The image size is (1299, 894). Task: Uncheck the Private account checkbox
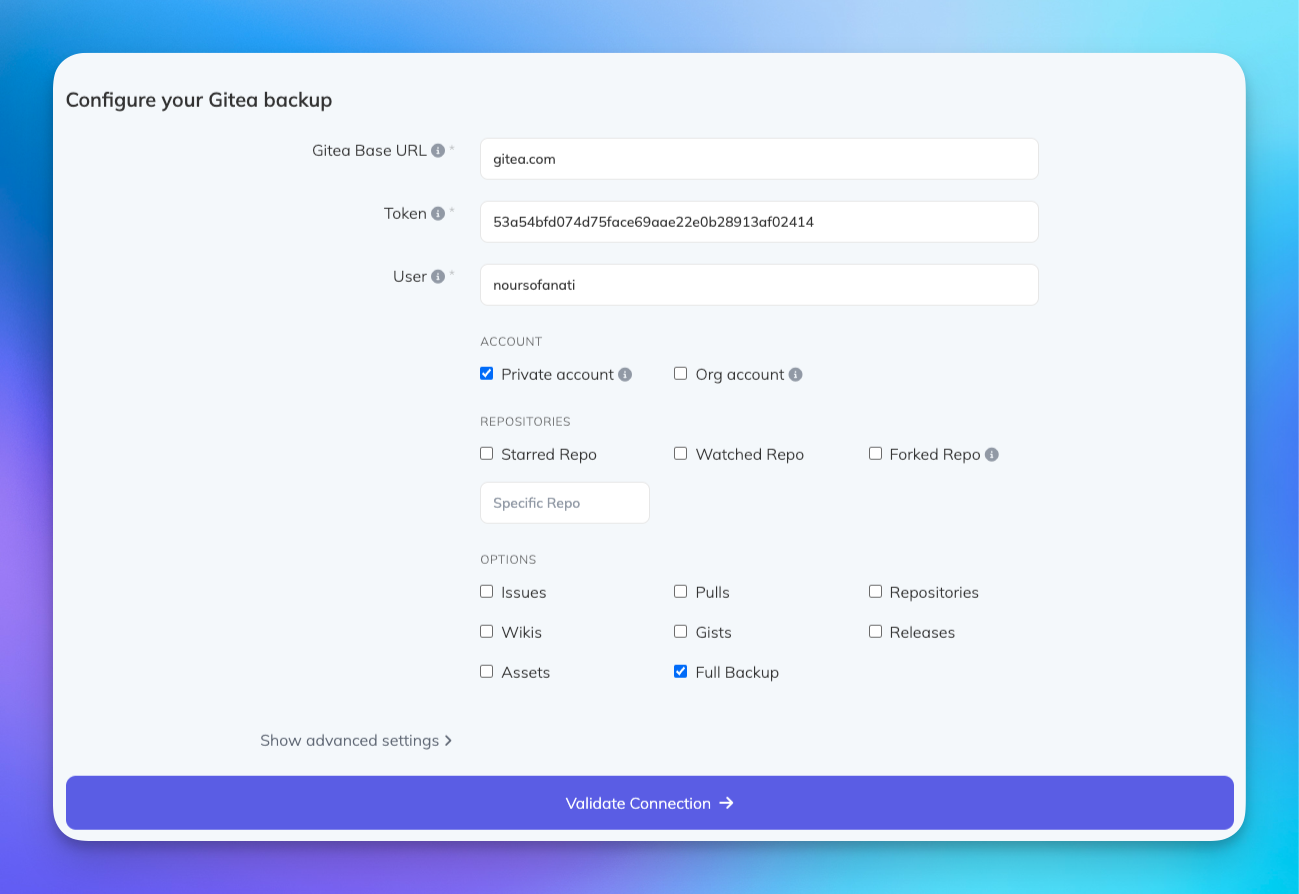[x=486, y=373]
